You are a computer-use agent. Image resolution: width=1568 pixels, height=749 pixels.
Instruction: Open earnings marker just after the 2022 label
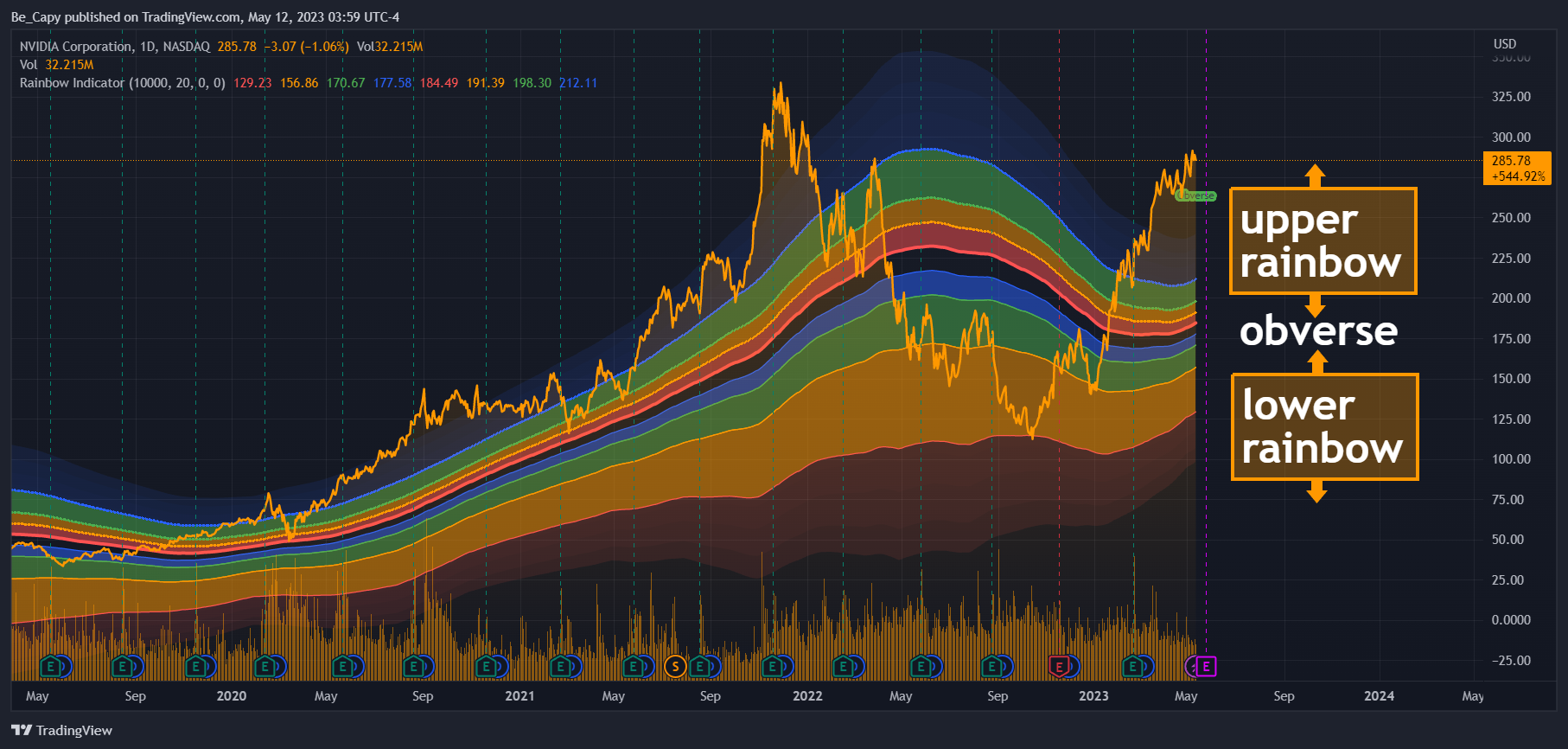(x=845, y=667)
